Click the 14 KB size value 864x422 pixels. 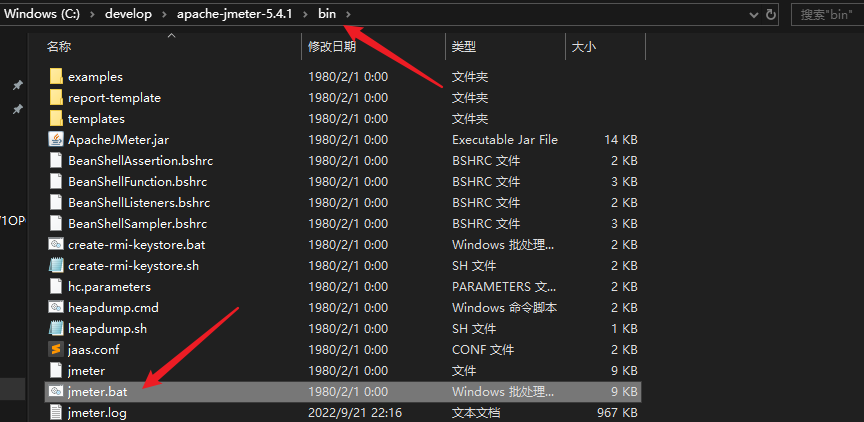click(x=621, y=140)
